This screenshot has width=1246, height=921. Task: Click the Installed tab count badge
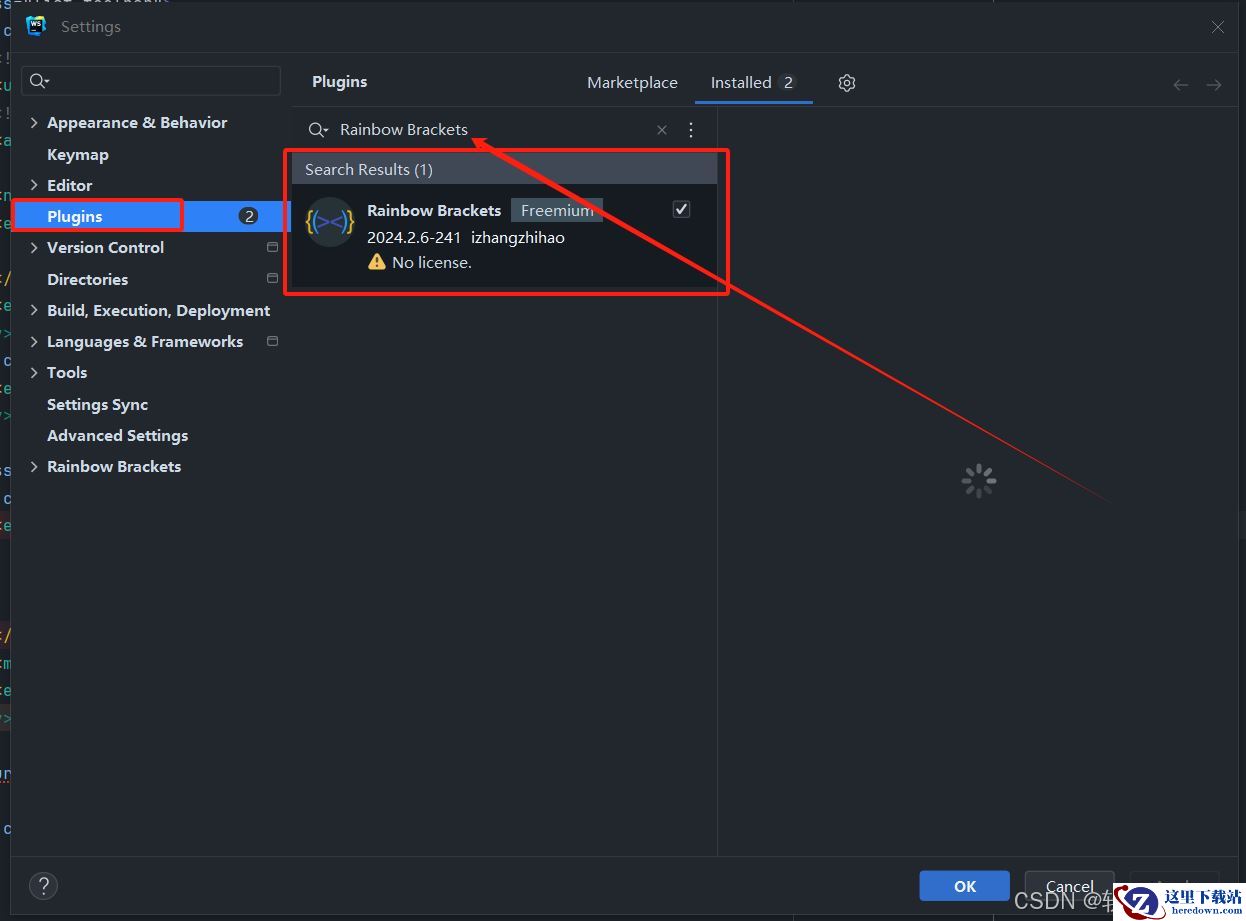pos(788,83)
